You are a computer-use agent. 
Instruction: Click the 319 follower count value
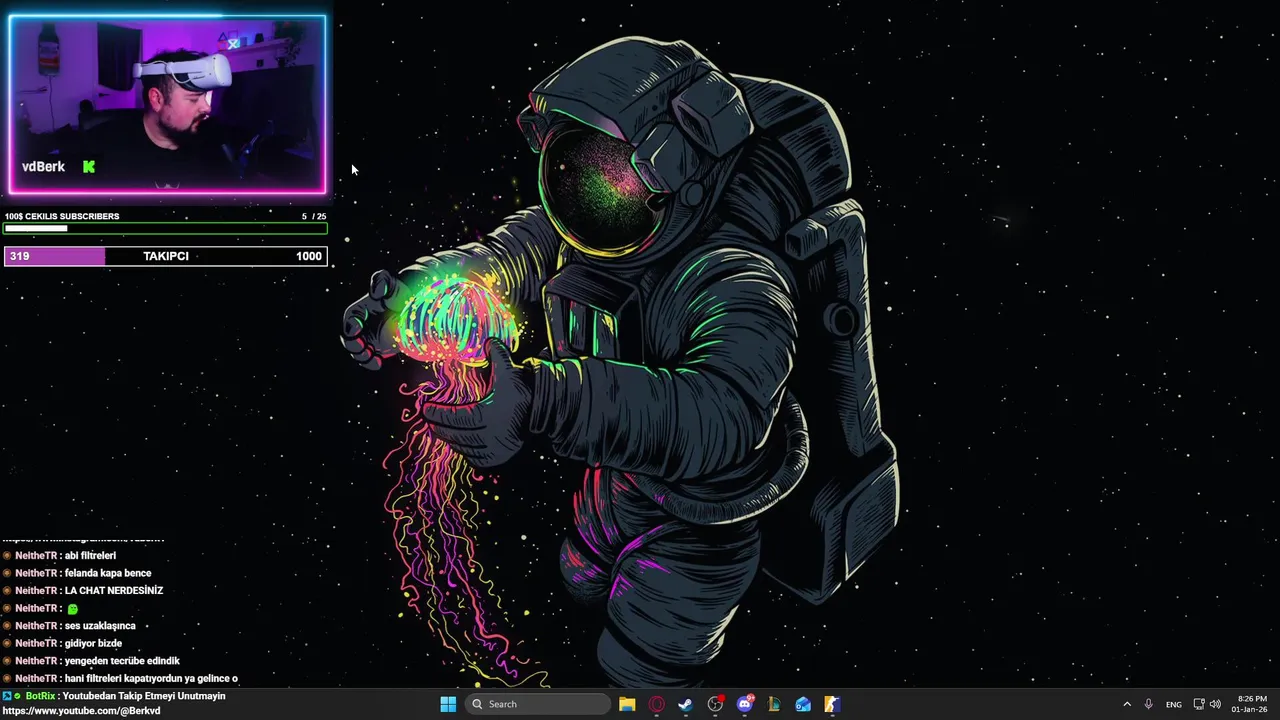point(19,256)
